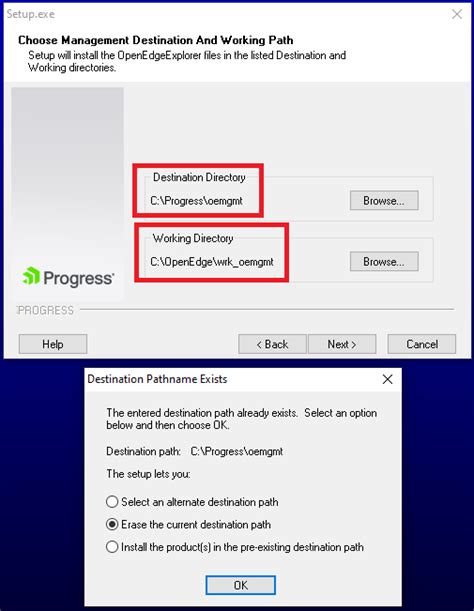Click the Working Directory group label
474x611 pixels.
[x=193, y=238]
